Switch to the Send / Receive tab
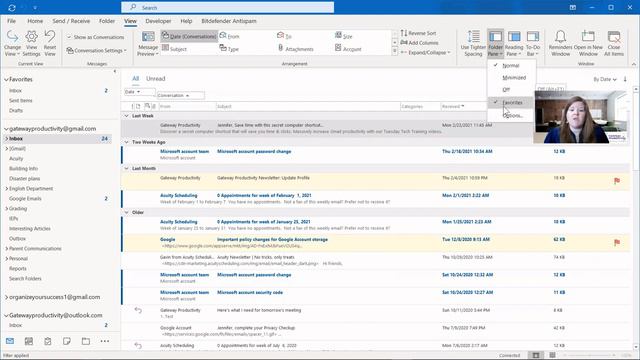This screenshot has height=360, width=640. [71, 21]
